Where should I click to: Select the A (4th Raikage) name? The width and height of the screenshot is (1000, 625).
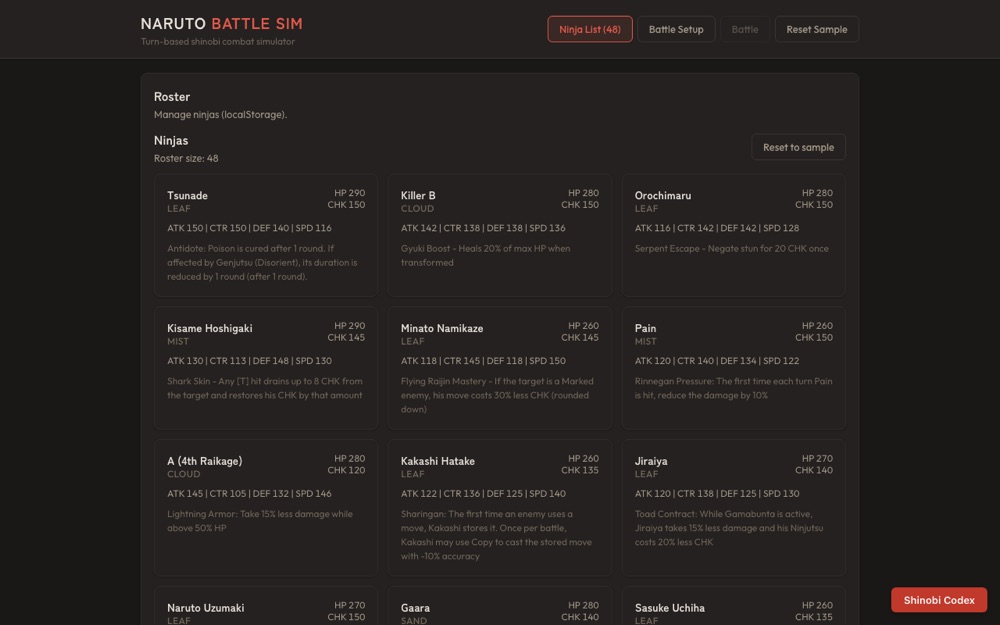pos(205,461)
